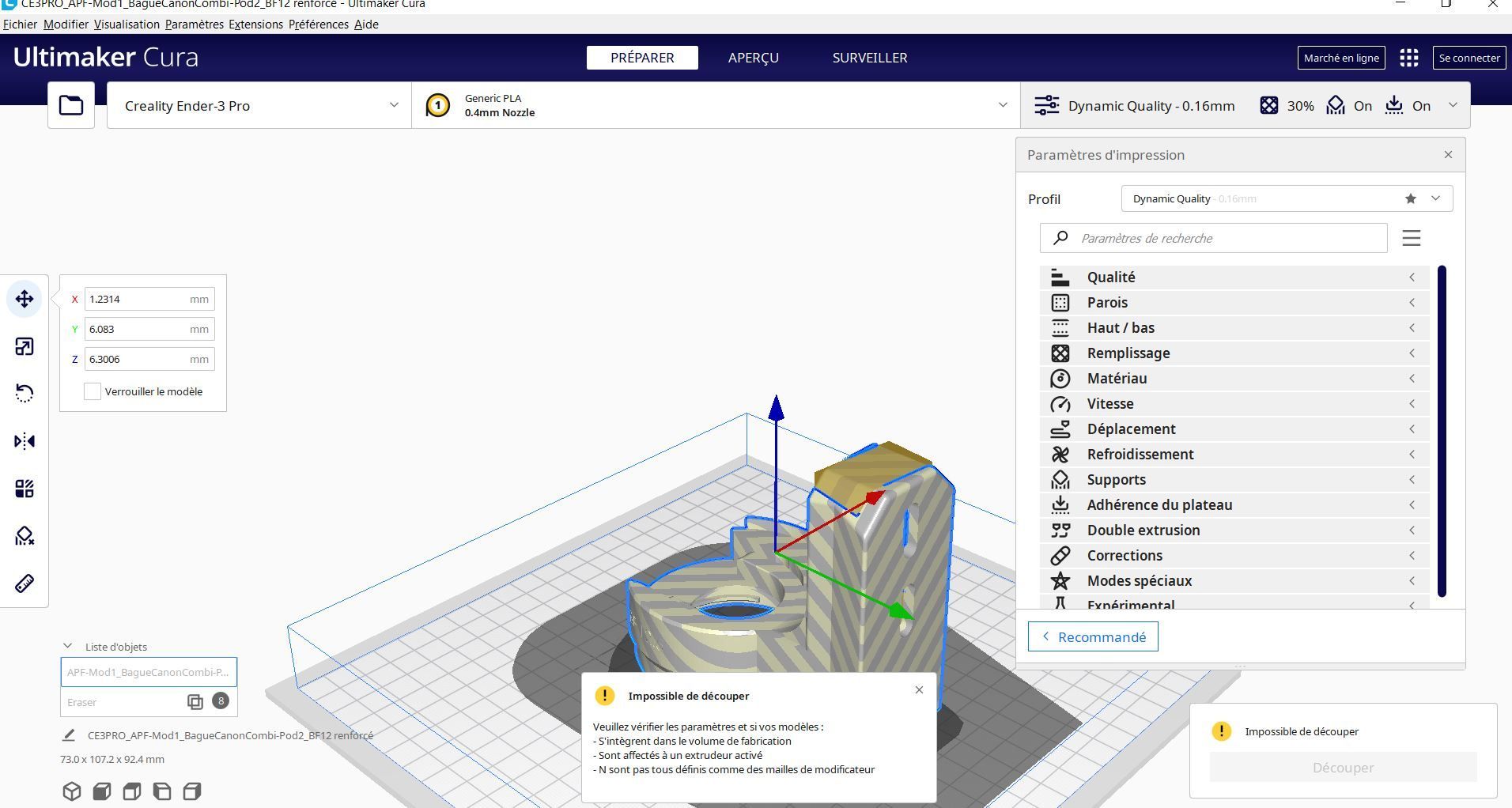Open file with folder icon

click(71, 105)
